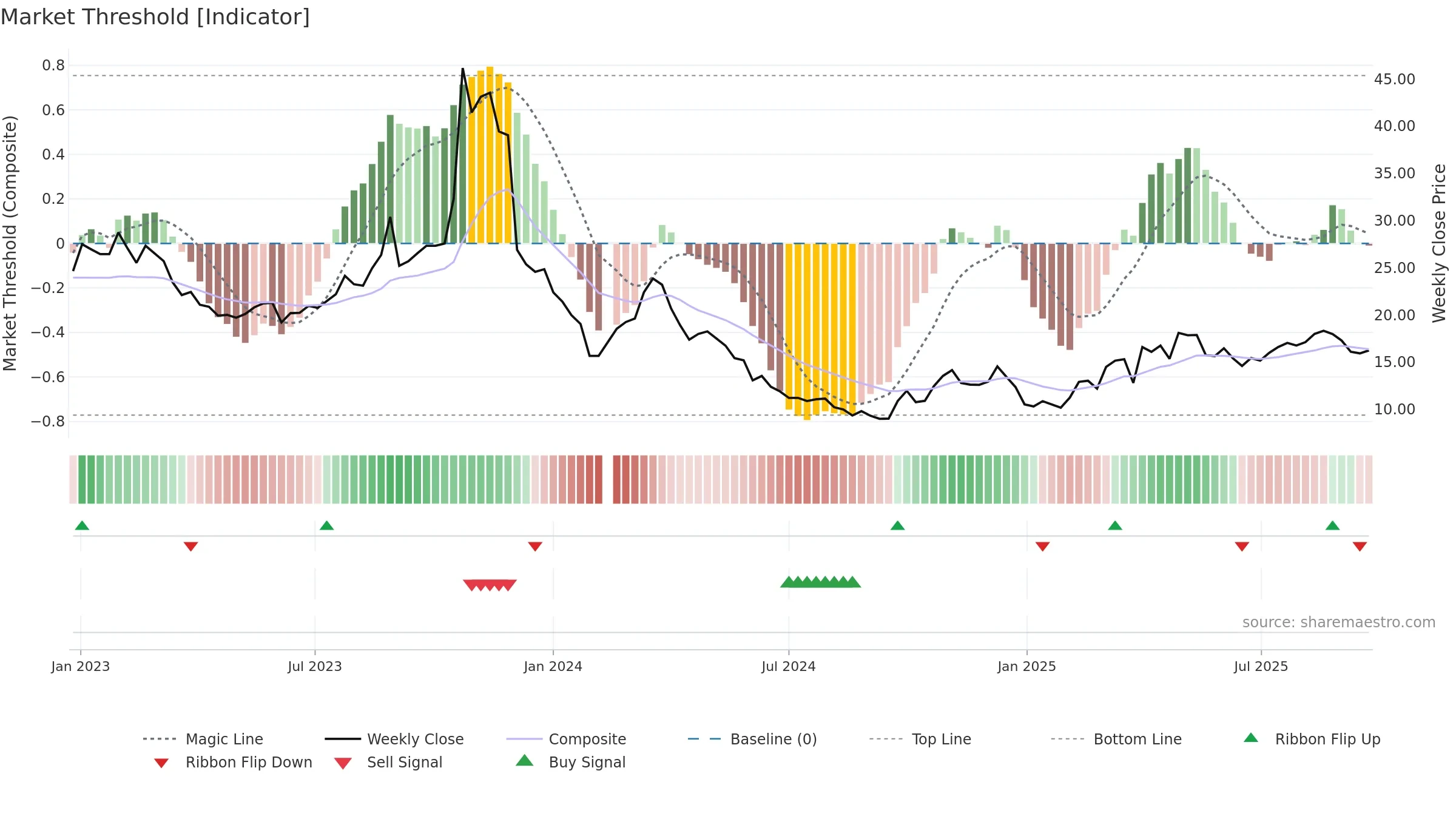Click the red flip-down triangle around Mar 2023

pyautogui.click(x=190, y=547)
